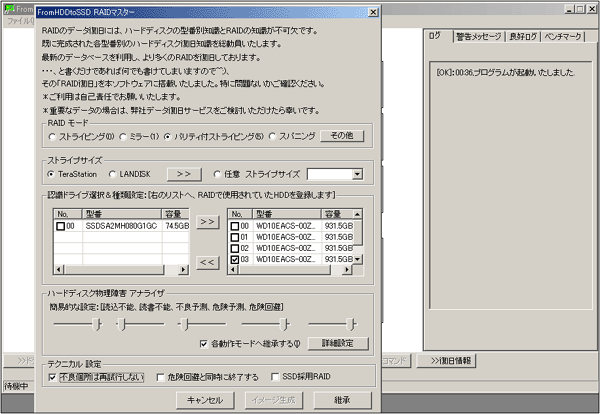Click 継承 button
Screen dimensions: 600x414
click(x=342, y=400)
